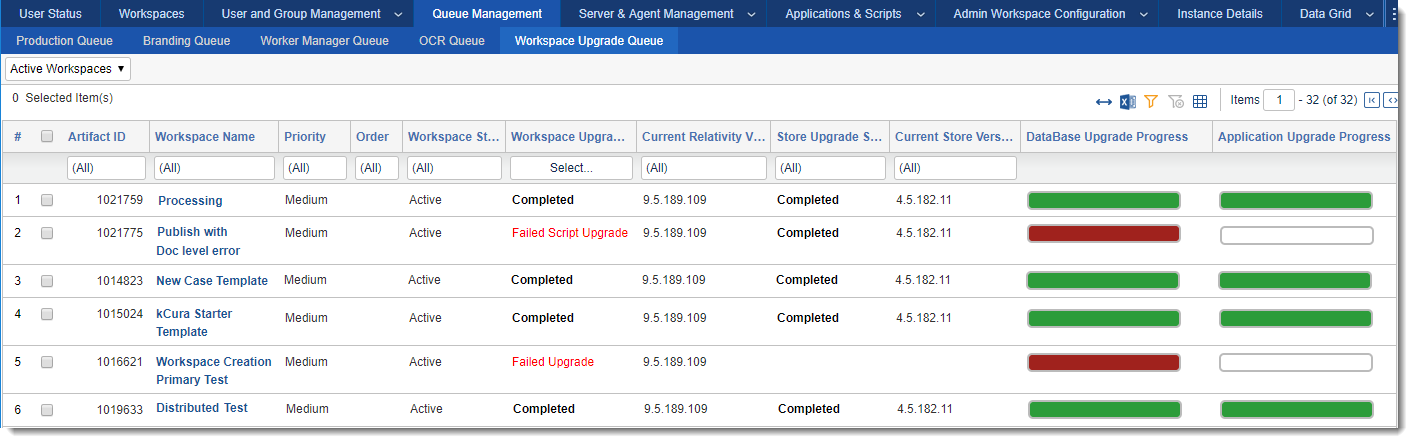Open the kCura Starter Template link

[194, 322]
